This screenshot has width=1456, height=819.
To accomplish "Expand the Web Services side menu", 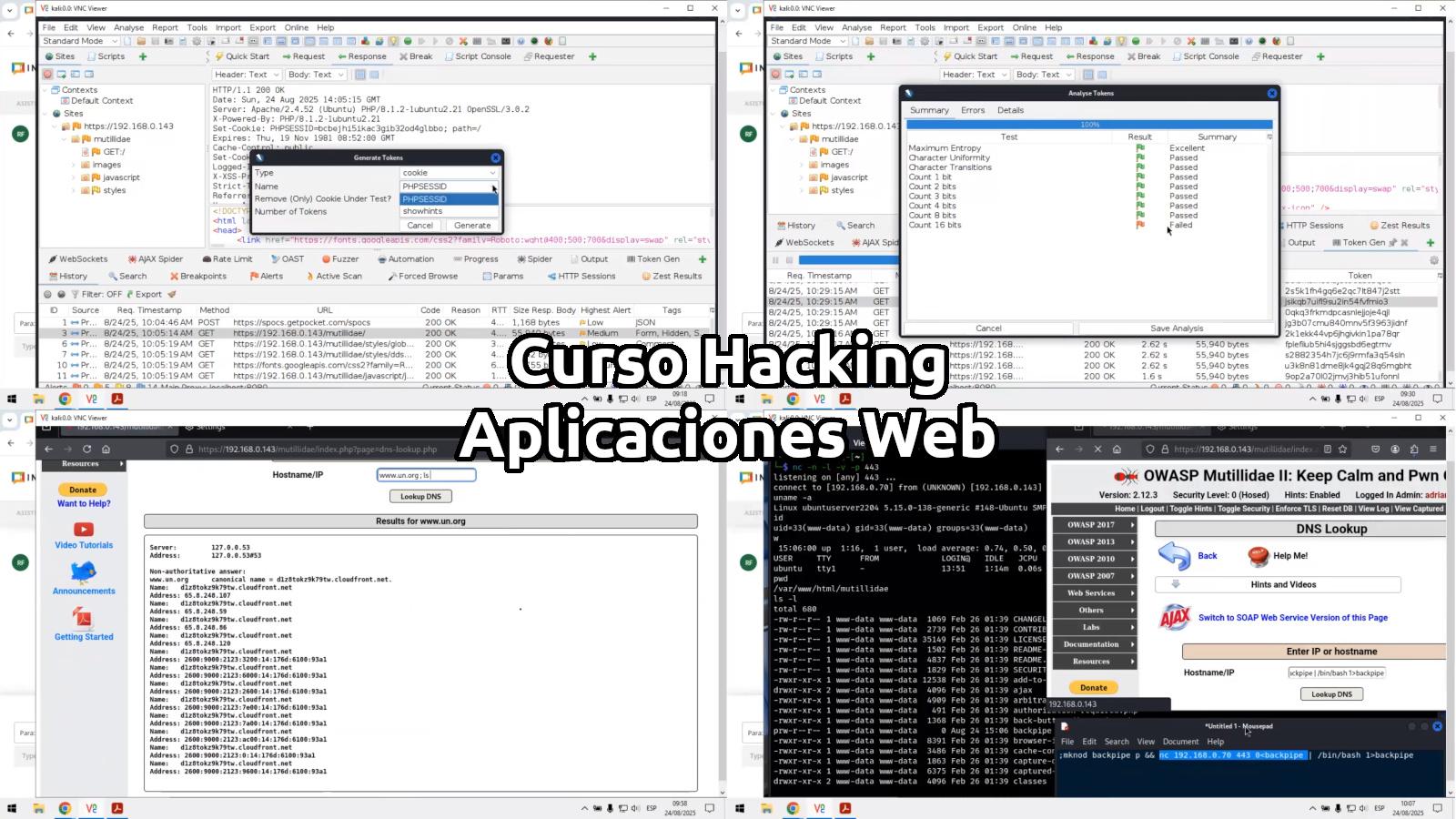I will [1095, 593].
